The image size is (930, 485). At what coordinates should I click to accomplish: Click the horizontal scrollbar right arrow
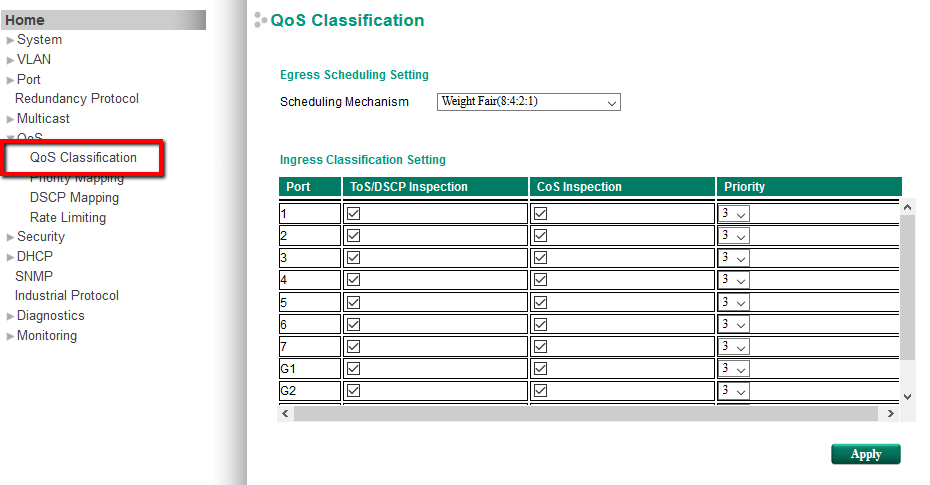pyautogui.click(x=890, y=413)
